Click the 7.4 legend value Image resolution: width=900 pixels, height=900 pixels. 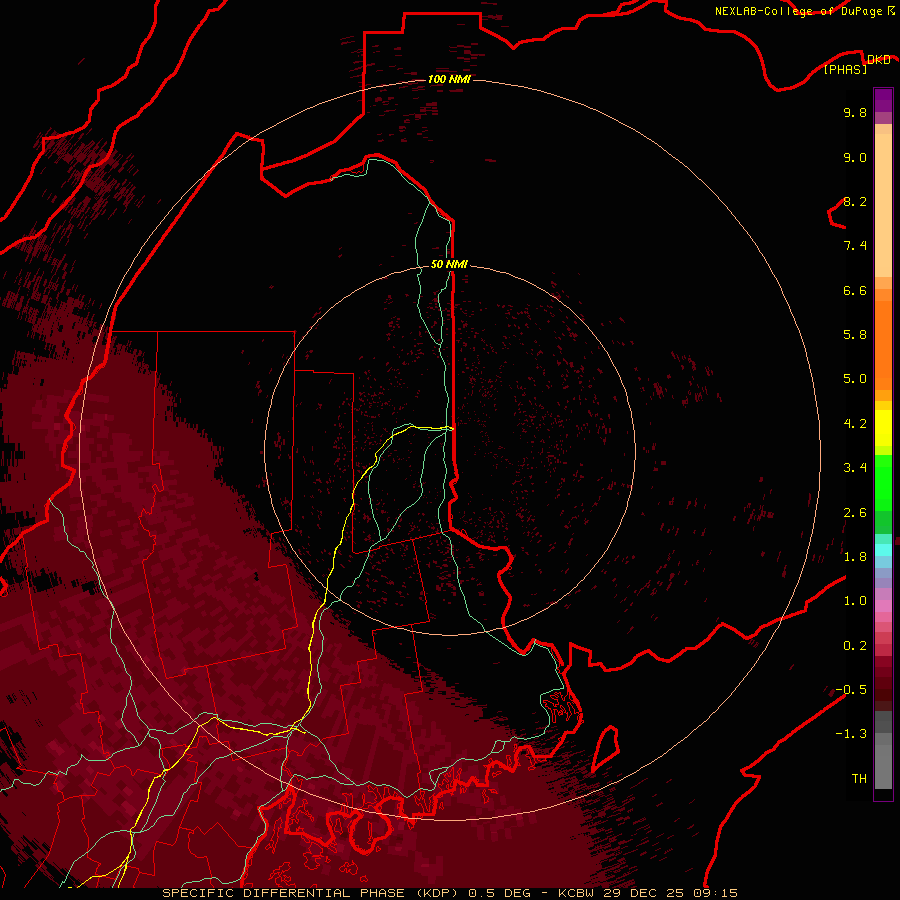pyautogui.click(x=855, y=246)
